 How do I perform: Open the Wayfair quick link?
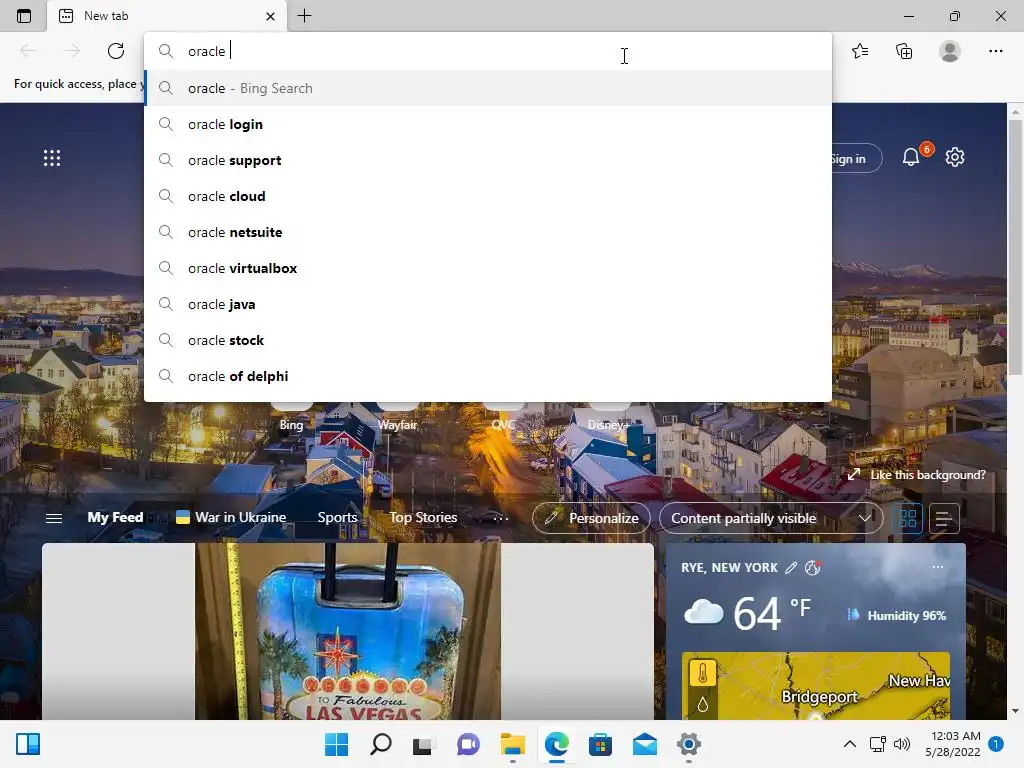pos(397,424)
